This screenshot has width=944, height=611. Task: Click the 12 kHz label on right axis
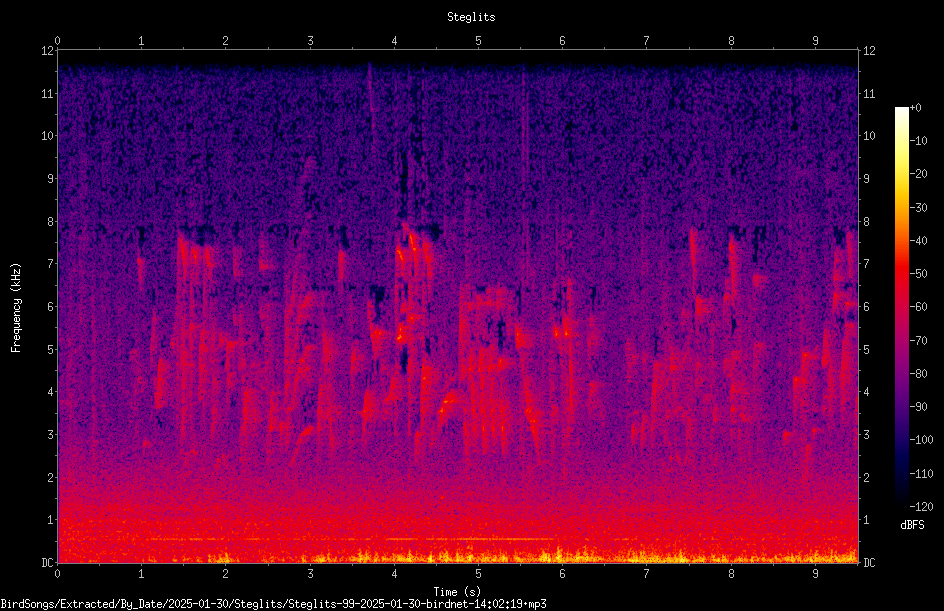(869, 51)
